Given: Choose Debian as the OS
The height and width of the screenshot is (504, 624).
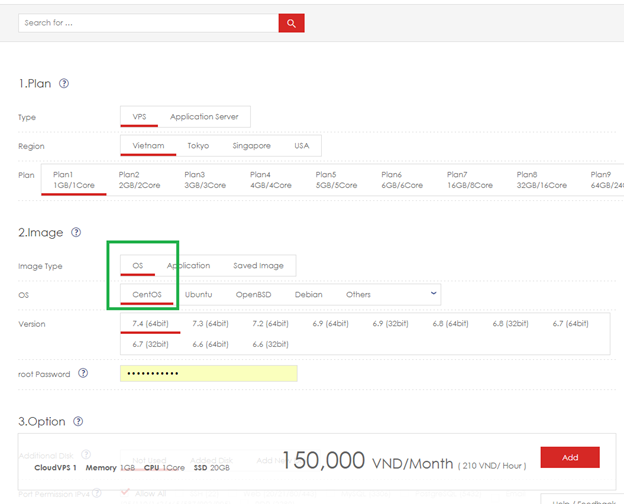Looking at the screenshot, I should click(308, 295).
